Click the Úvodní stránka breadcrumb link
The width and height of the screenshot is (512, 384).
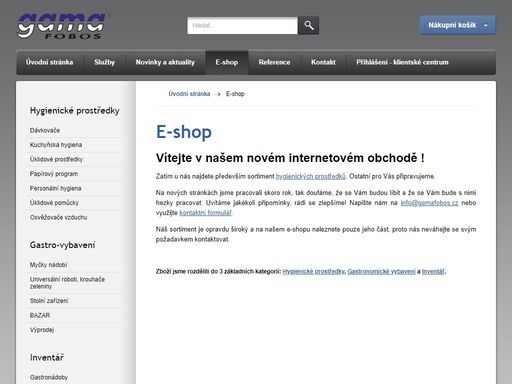(189, 94)
